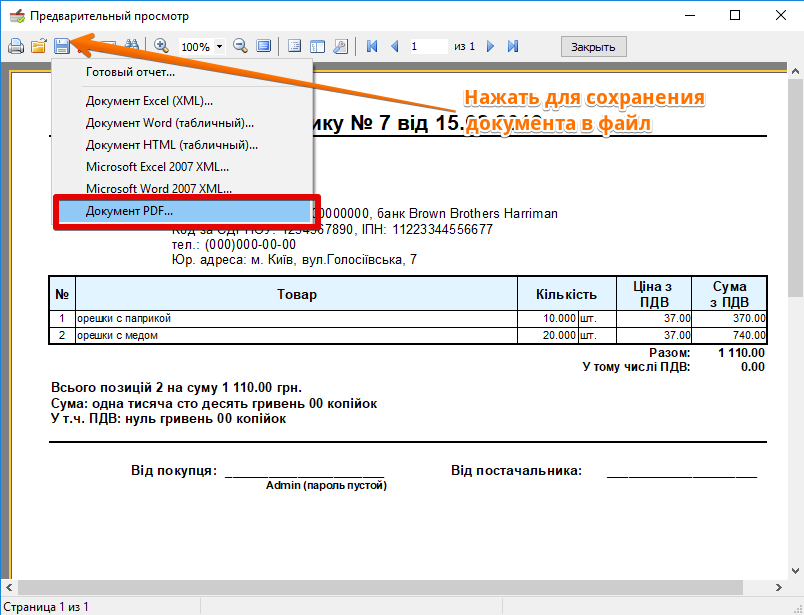The height and width of the screenshot is (615, 804).
Task: Toggle thumbnails panel icon
Action: coord(317,46)
